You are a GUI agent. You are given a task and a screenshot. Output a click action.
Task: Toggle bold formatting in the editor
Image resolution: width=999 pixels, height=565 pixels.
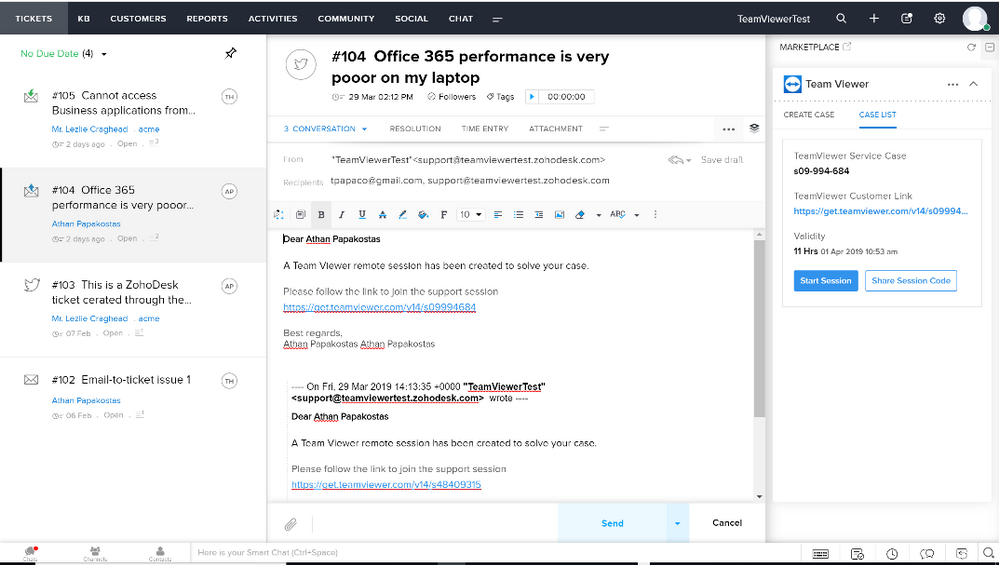pyautogui.click(x=321, y=215)
